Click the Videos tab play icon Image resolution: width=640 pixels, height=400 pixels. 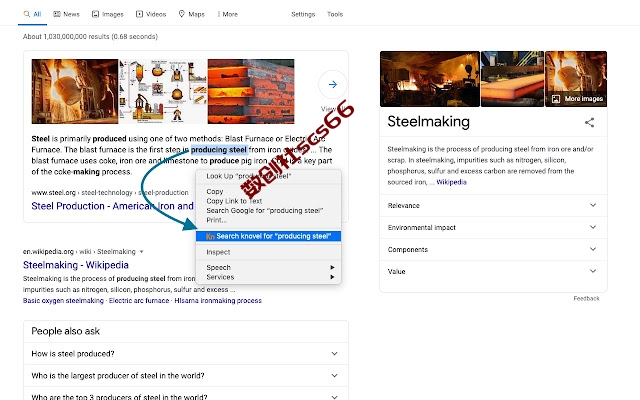point(139,14)
